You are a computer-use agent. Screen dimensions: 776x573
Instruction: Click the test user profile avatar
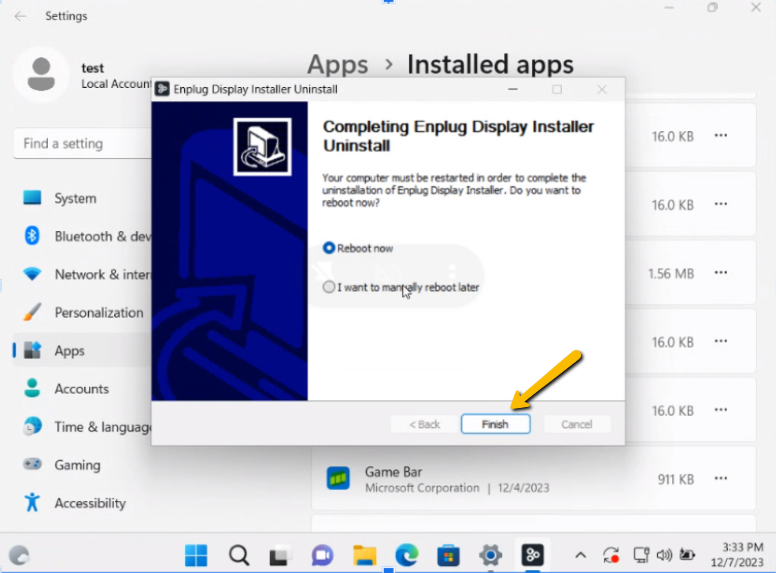(41, 74)
